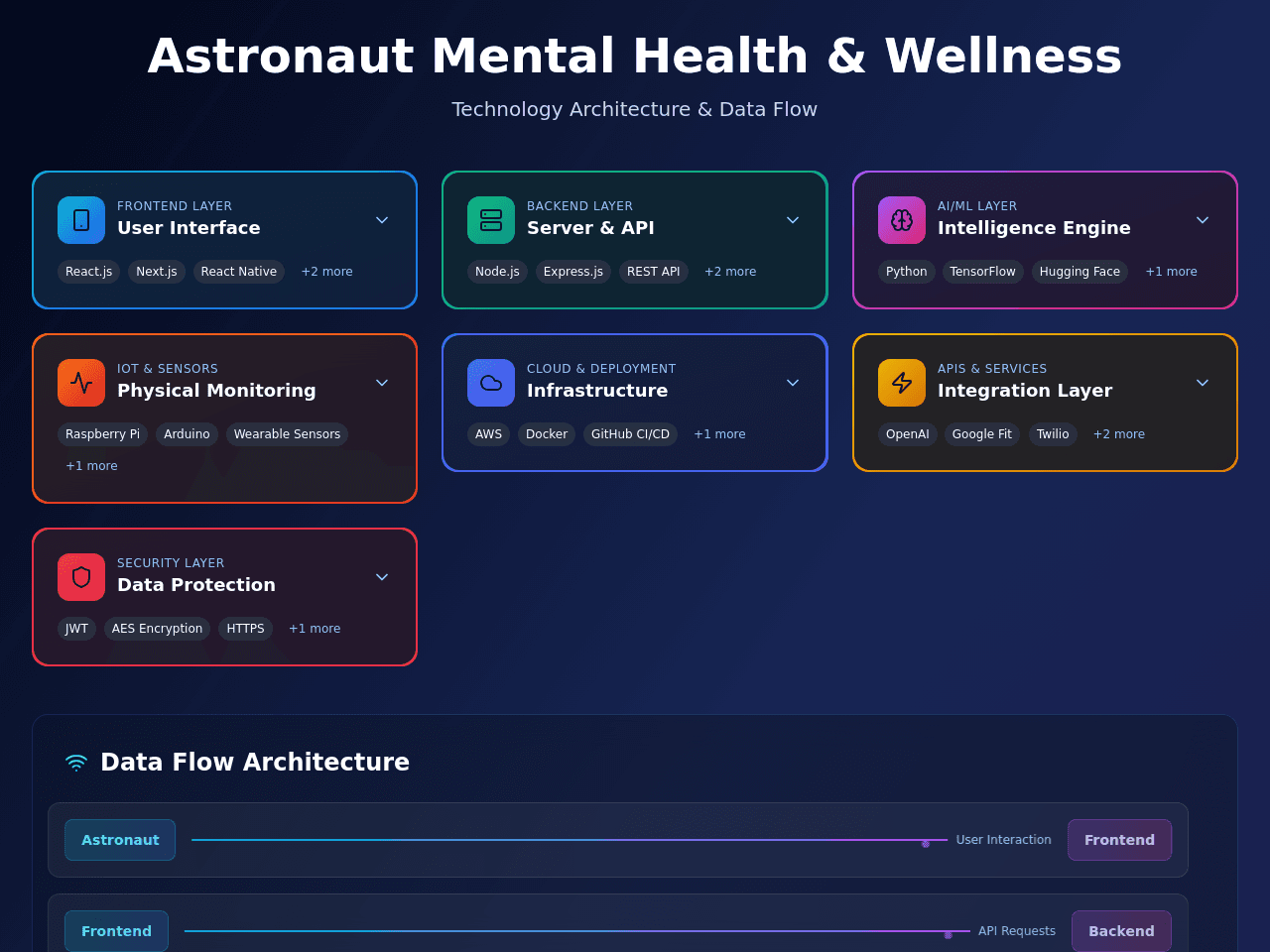Click the Physical Monitoring card title
Screen dimensions: 1270x952
pyautogui.click(x=216, y=391)
